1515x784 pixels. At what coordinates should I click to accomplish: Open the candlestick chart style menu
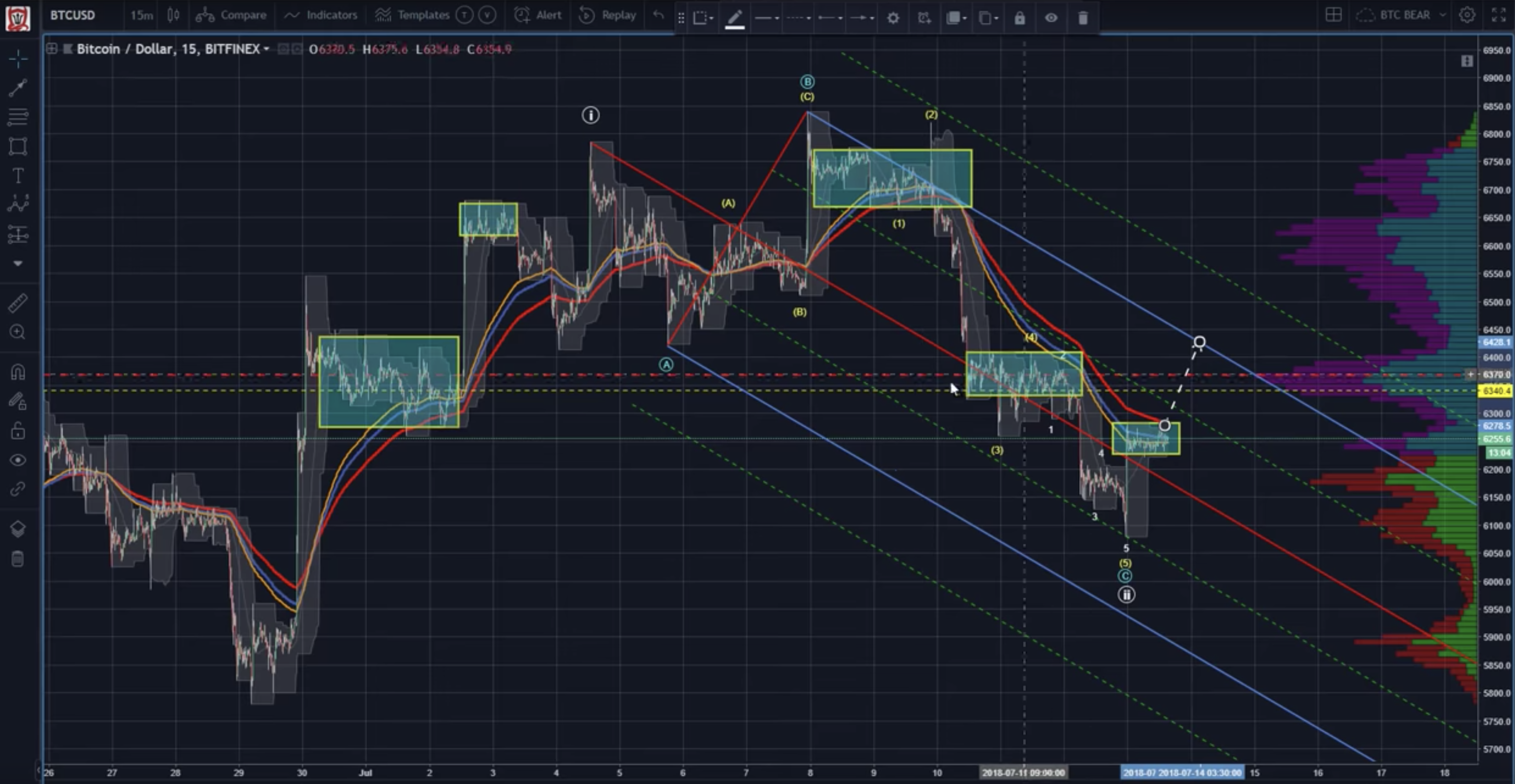[173, 15]
